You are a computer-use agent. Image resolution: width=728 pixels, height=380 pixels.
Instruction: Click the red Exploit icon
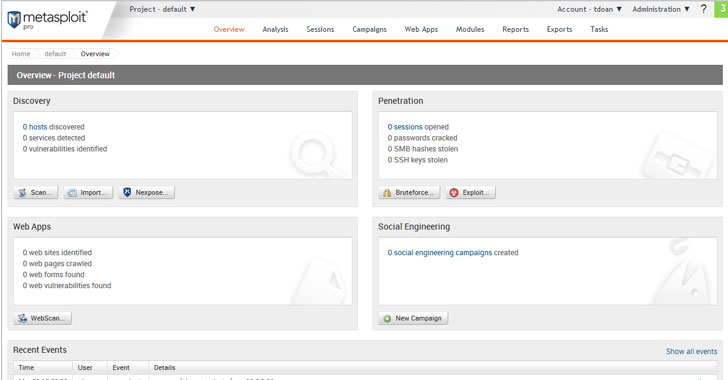pyautogui.click(x=454, y=192)
